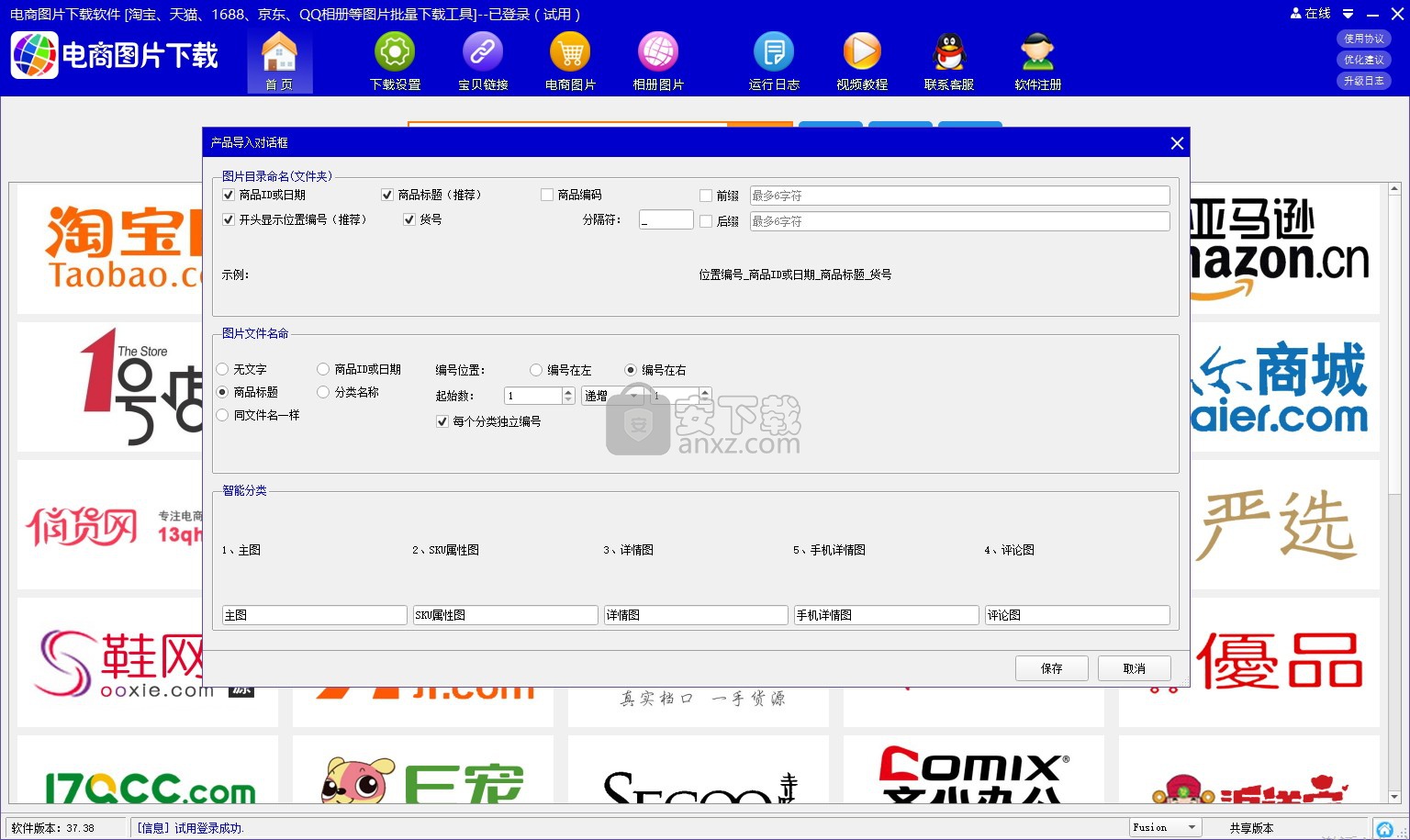Increase the 起始数 spinner value

(x=568, y=391)
